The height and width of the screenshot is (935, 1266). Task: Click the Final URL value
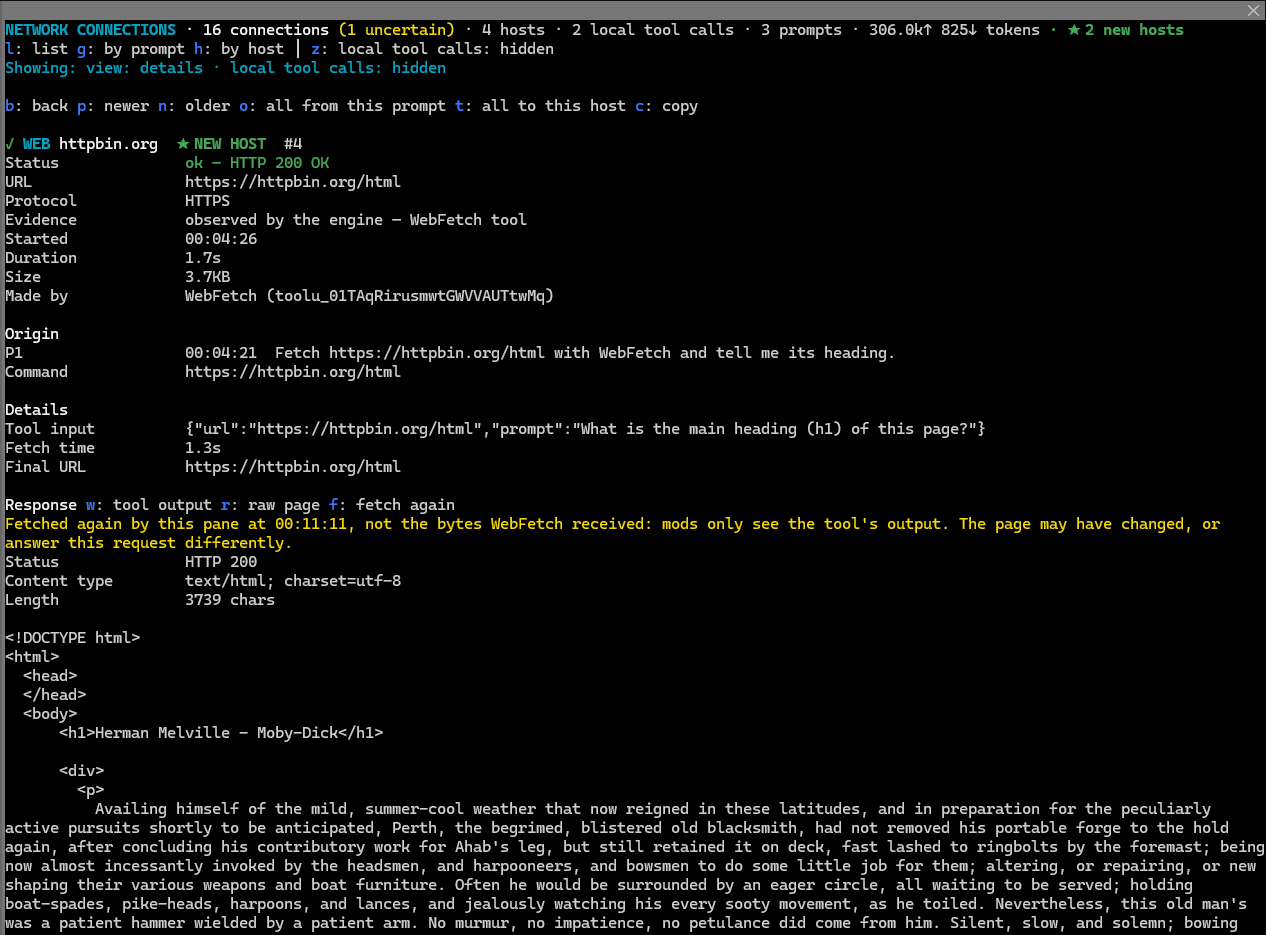point(292,466)
